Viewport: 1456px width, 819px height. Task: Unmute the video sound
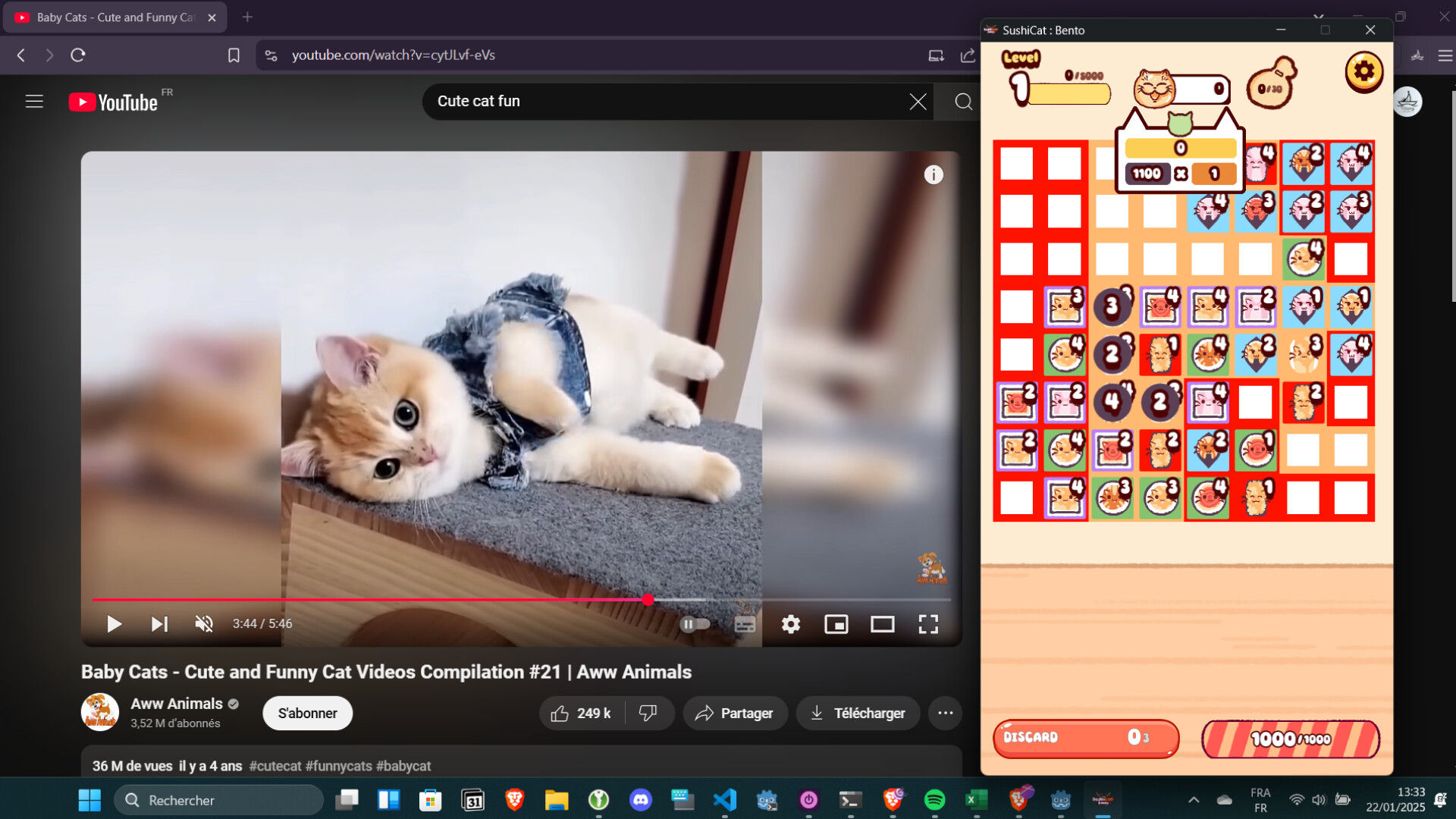click(x=202, y=623)
